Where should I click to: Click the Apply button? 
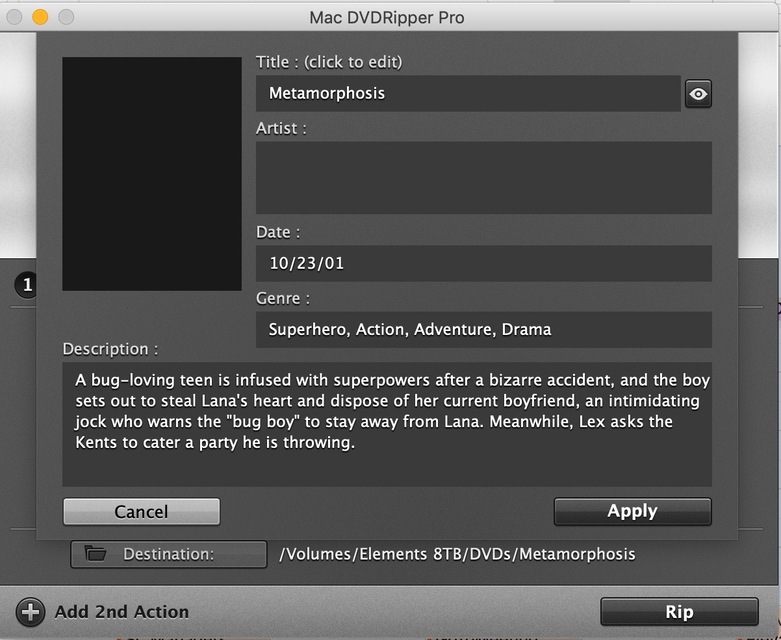tap(633, 512)
